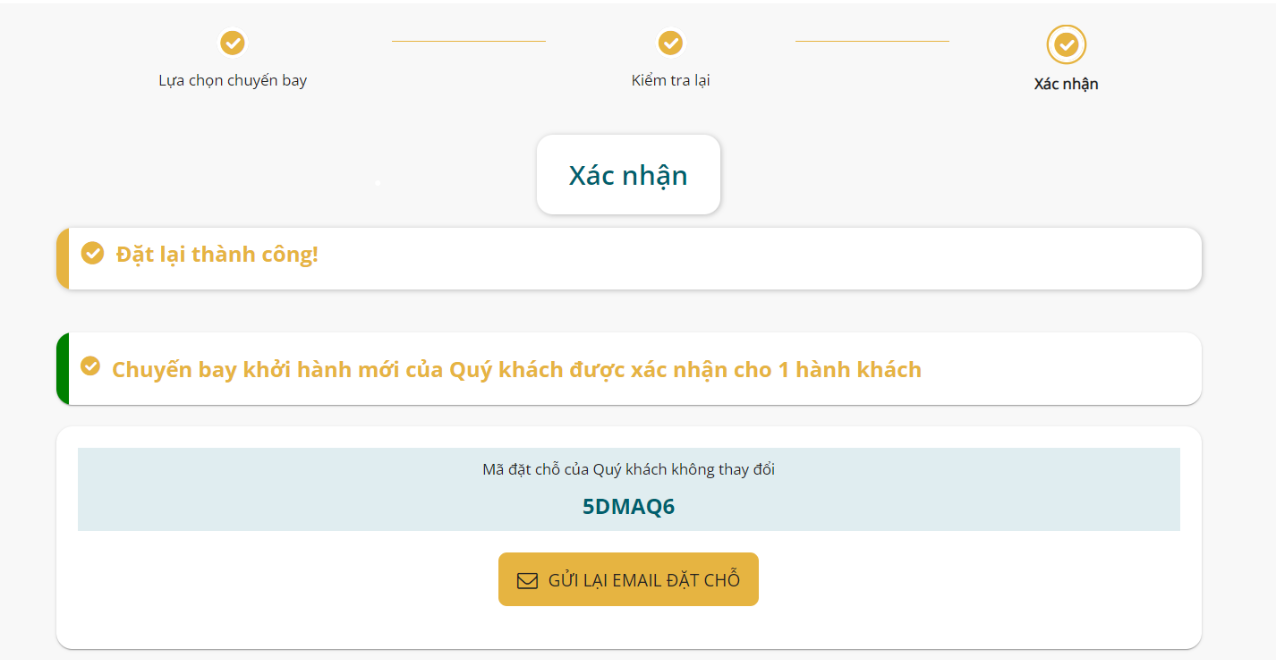Click the green confirmation banner for 1 hành khách

tap(628, 368)
